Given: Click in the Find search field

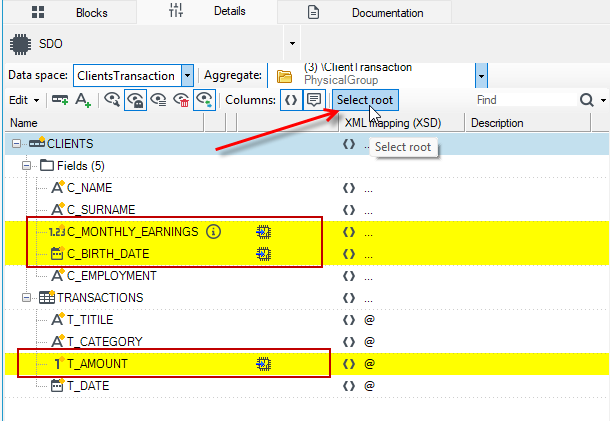Looking at the screenshot, I should (x=525, y=100).
